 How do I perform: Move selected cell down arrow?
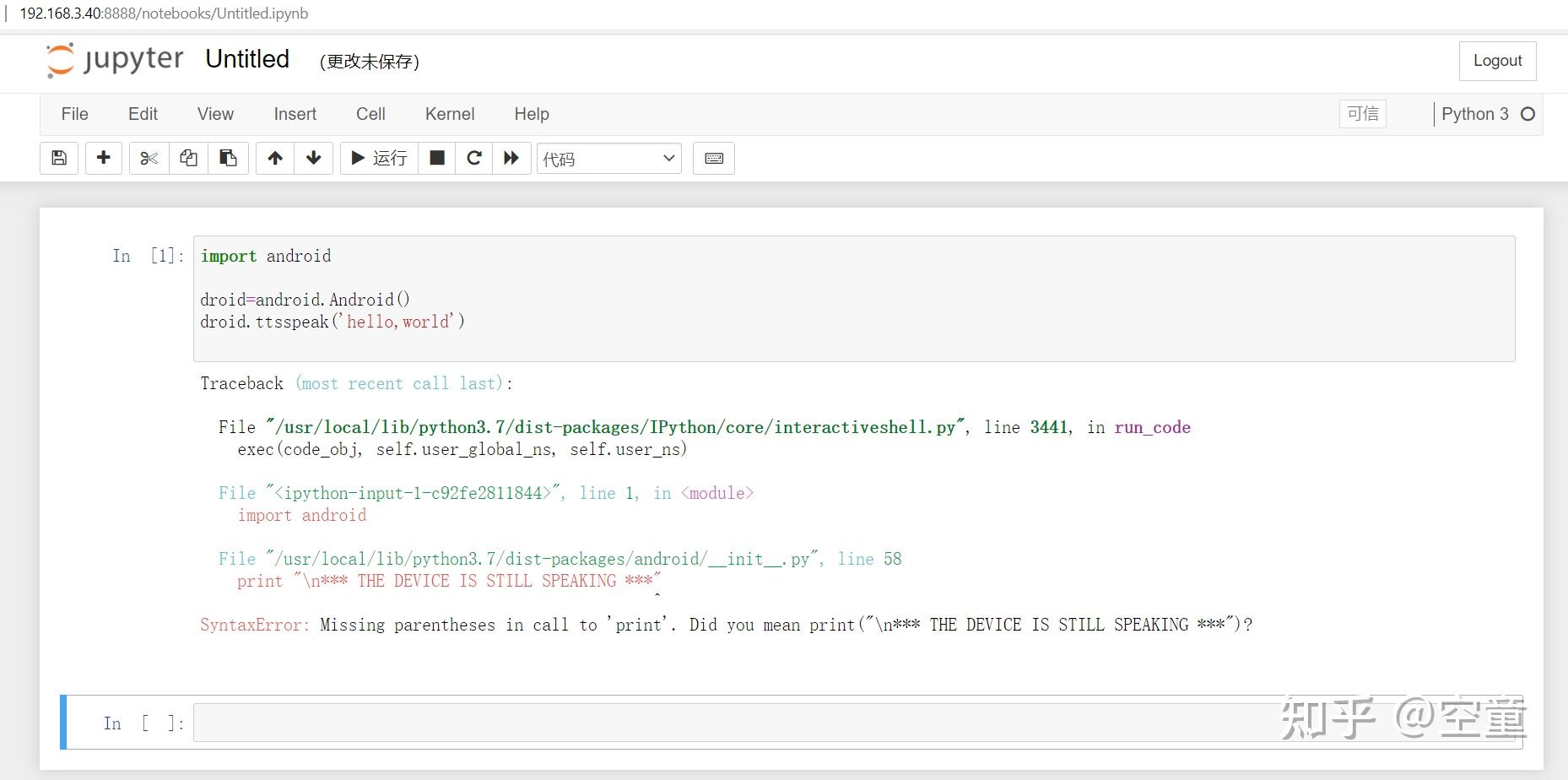[x=314, y=158]
